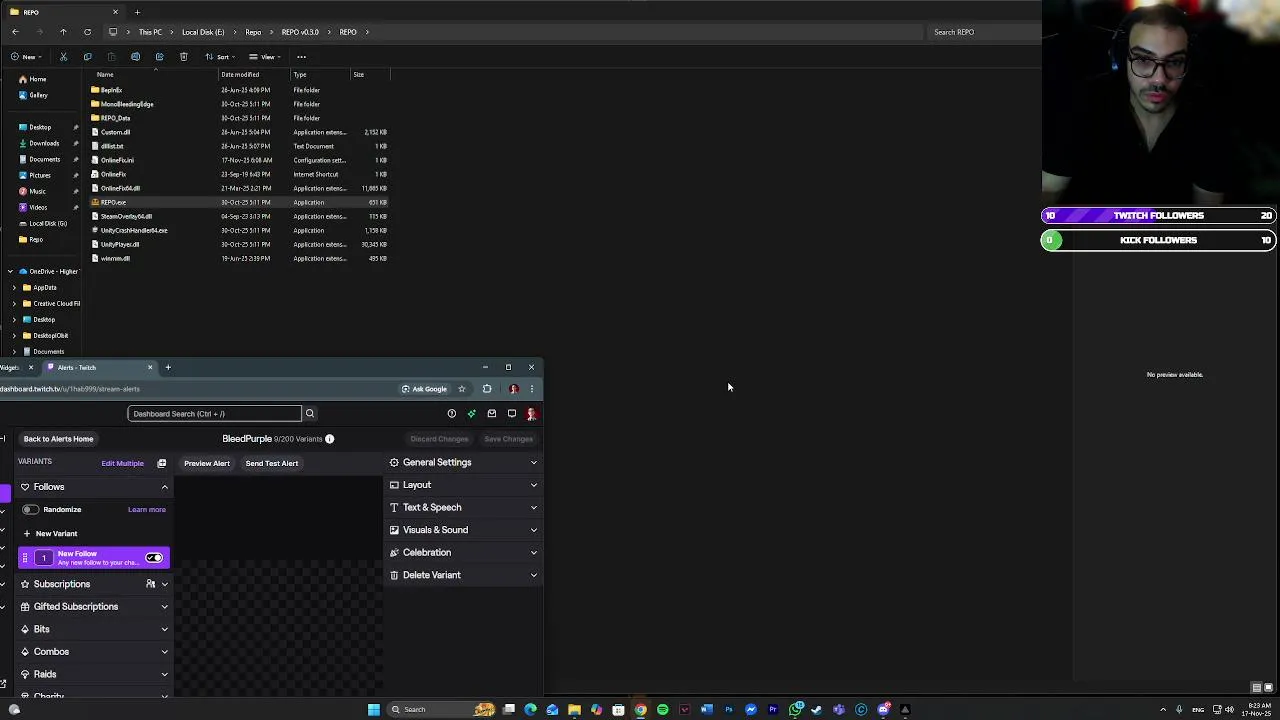Image resolution: width=1280 pixels, height=720 pixels.
Task: Open Steam from the taskbar
Action: click(x=817, y=710)
